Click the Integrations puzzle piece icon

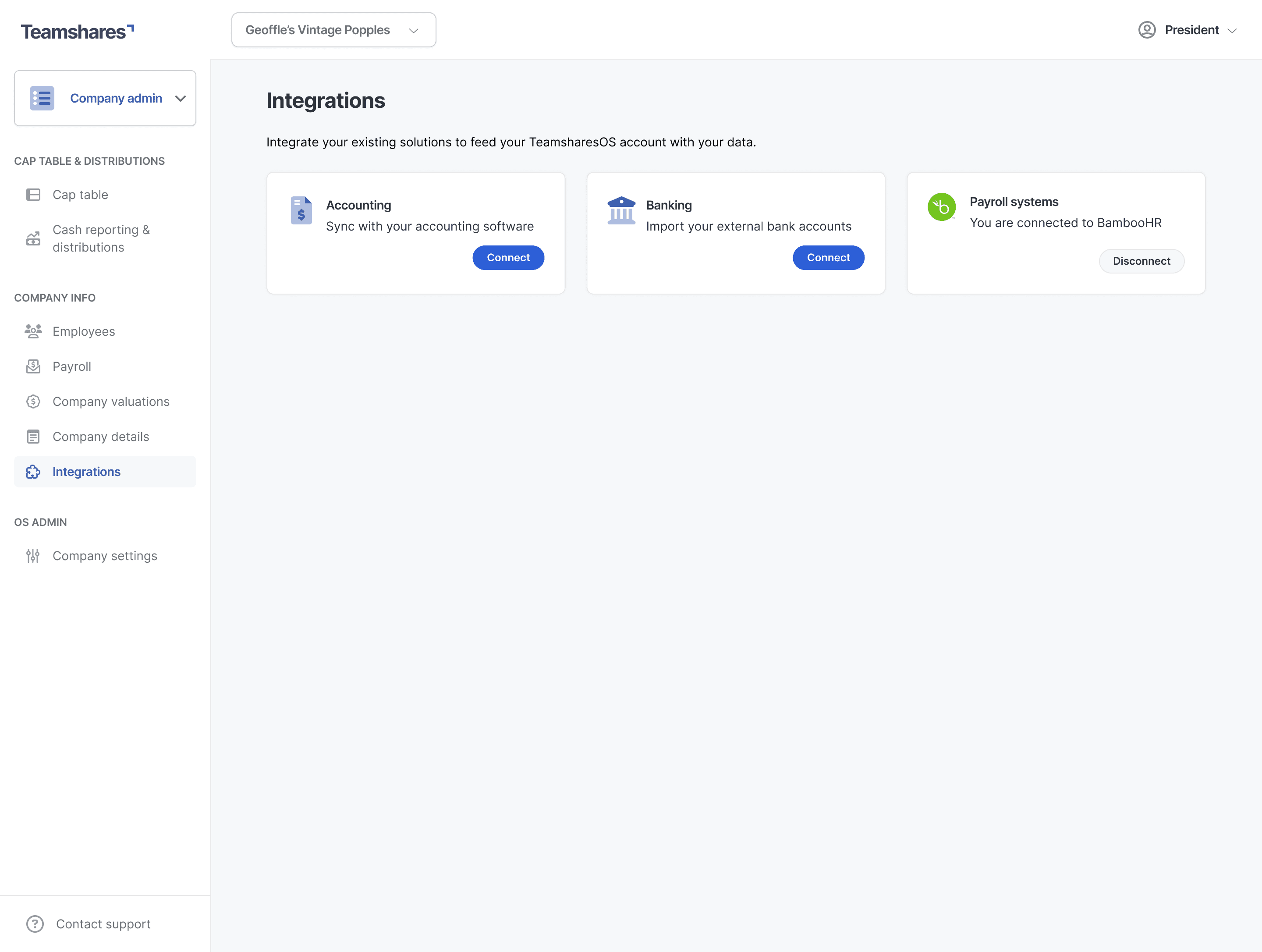[x=33, y=472]
